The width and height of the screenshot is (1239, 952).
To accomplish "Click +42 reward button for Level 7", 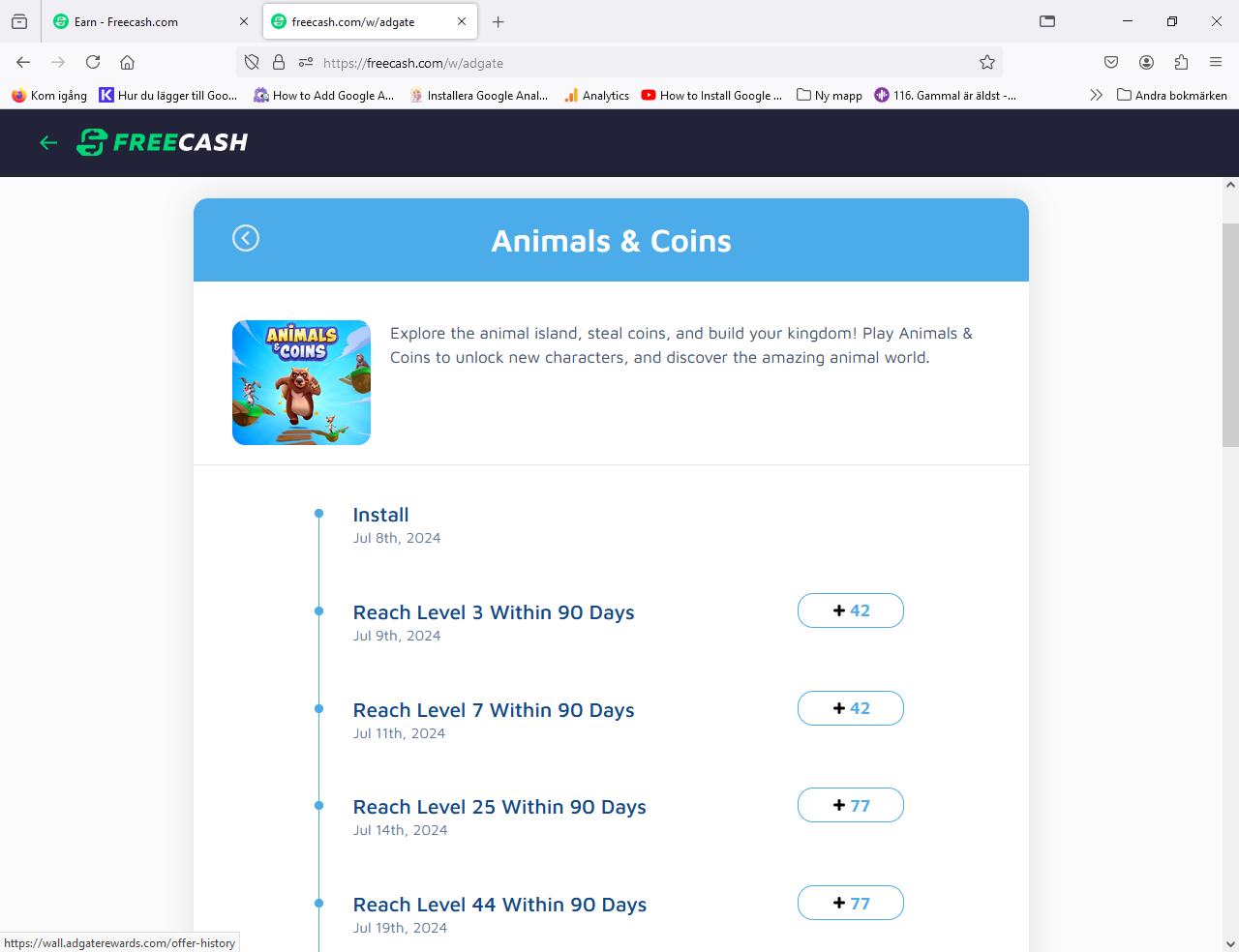I will [x=851, y=708].
